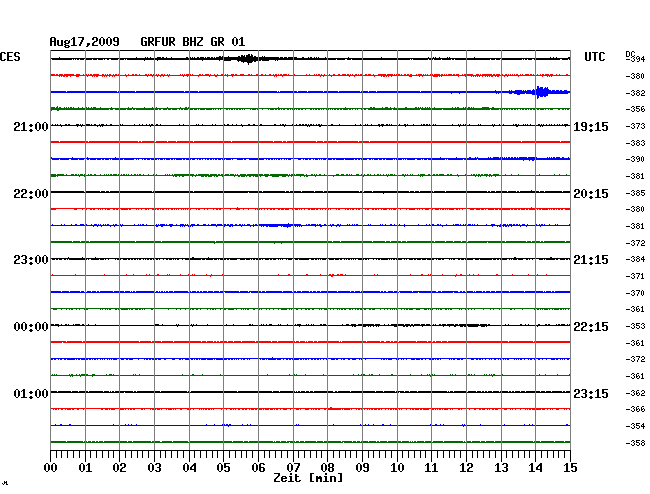Click minute axis tick label 00

tap(51, 468)
